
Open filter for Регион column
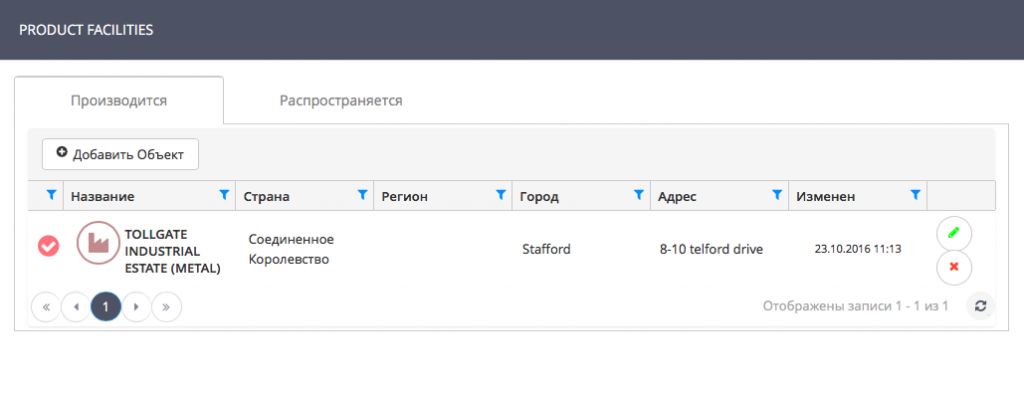[x=501, y=195]
